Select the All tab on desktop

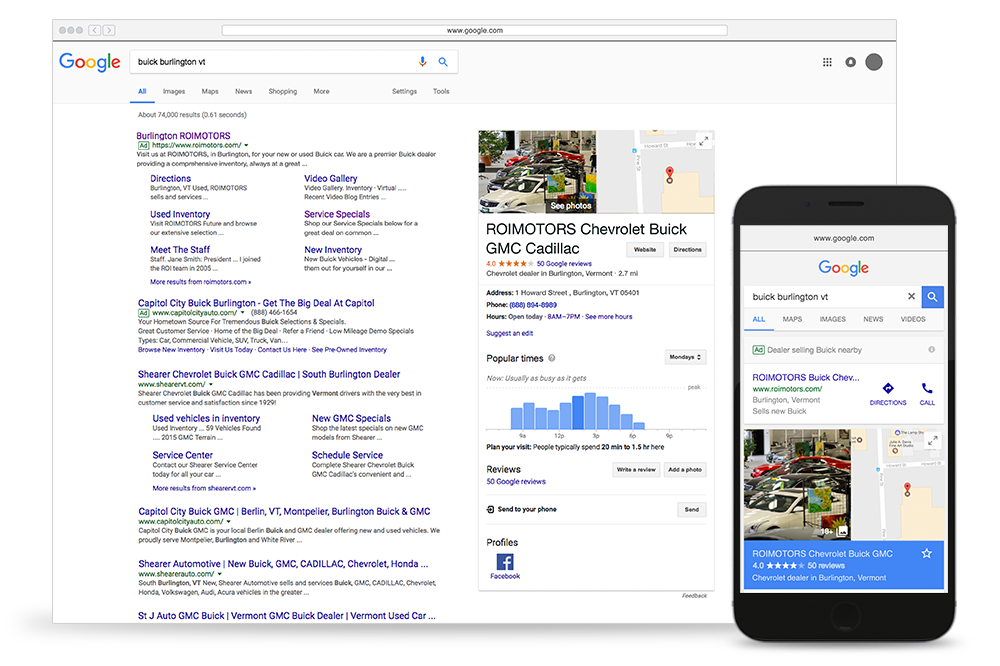pos(142,91)
